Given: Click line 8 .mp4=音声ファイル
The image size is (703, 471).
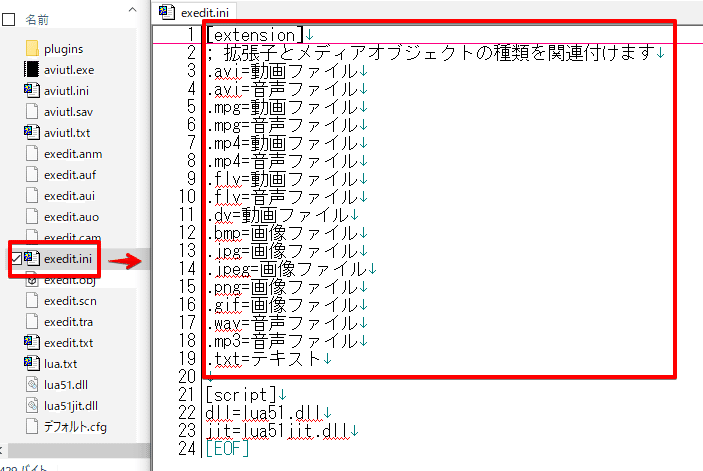Looking at the screenshot, I should click(282, 161).
